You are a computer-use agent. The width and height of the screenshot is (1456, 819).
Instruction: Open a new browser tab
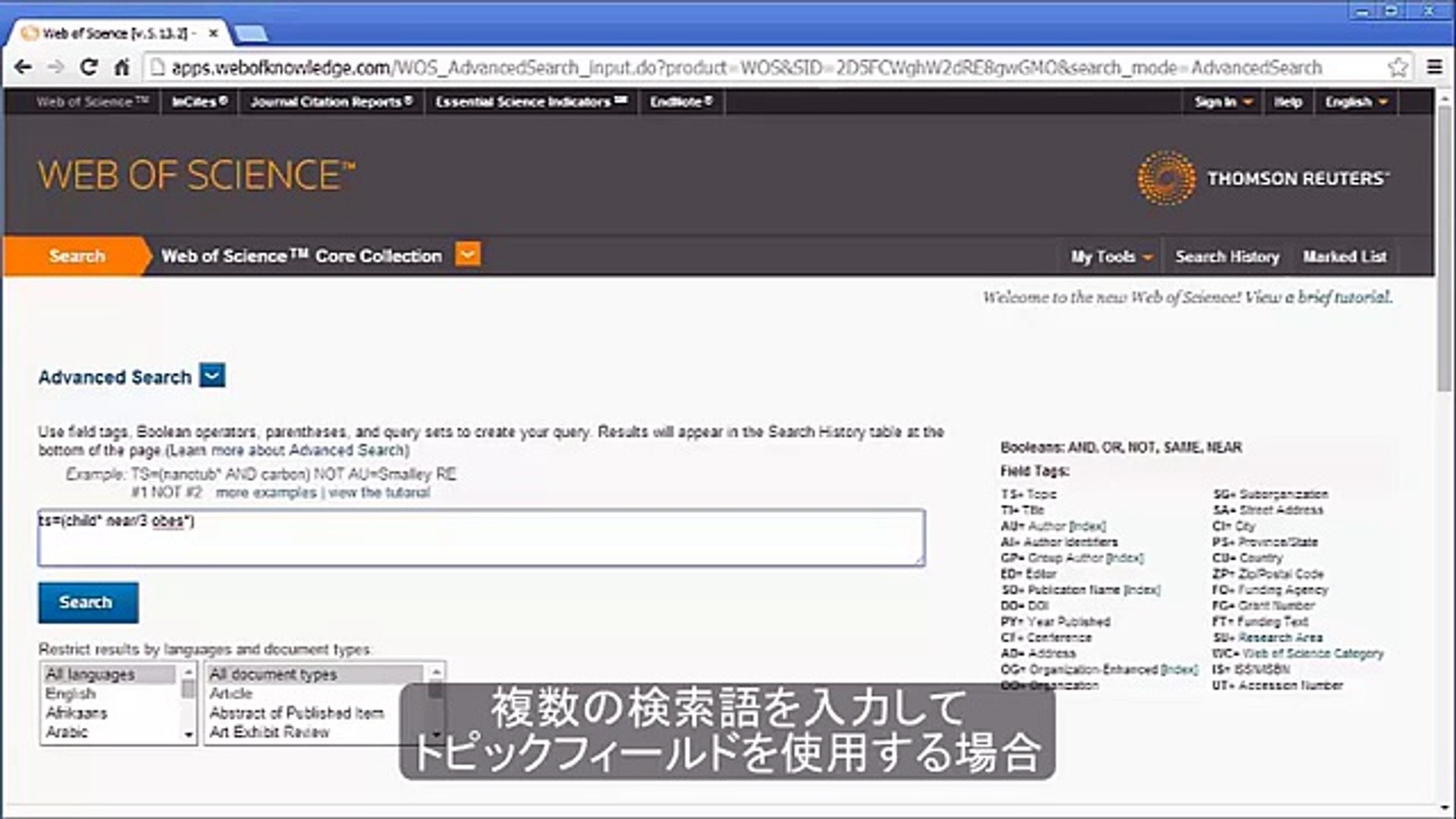251,33
